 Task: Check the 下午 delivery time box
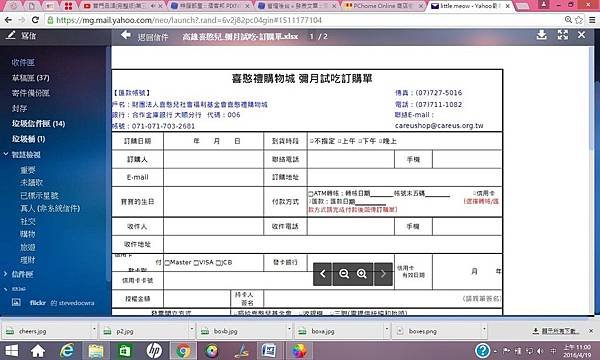point(360,141)
